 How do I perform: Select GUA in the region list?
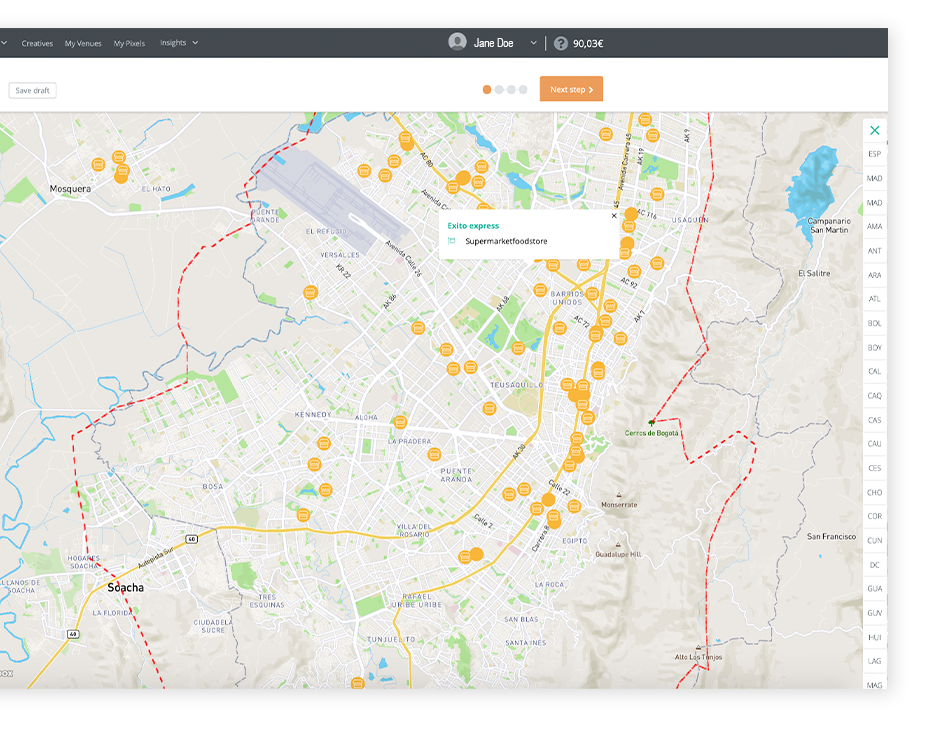874,589
